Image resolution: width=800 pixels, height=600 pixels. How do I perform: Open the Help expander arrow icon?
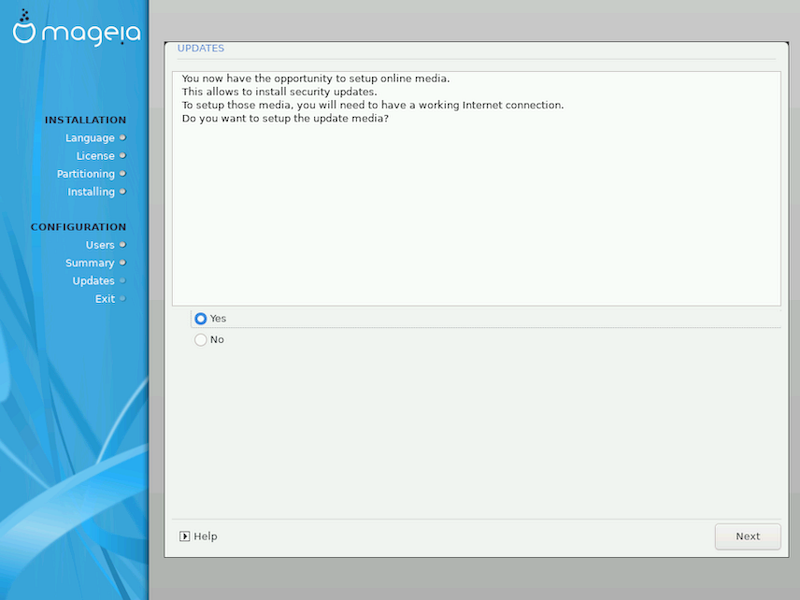click(184, 536)
